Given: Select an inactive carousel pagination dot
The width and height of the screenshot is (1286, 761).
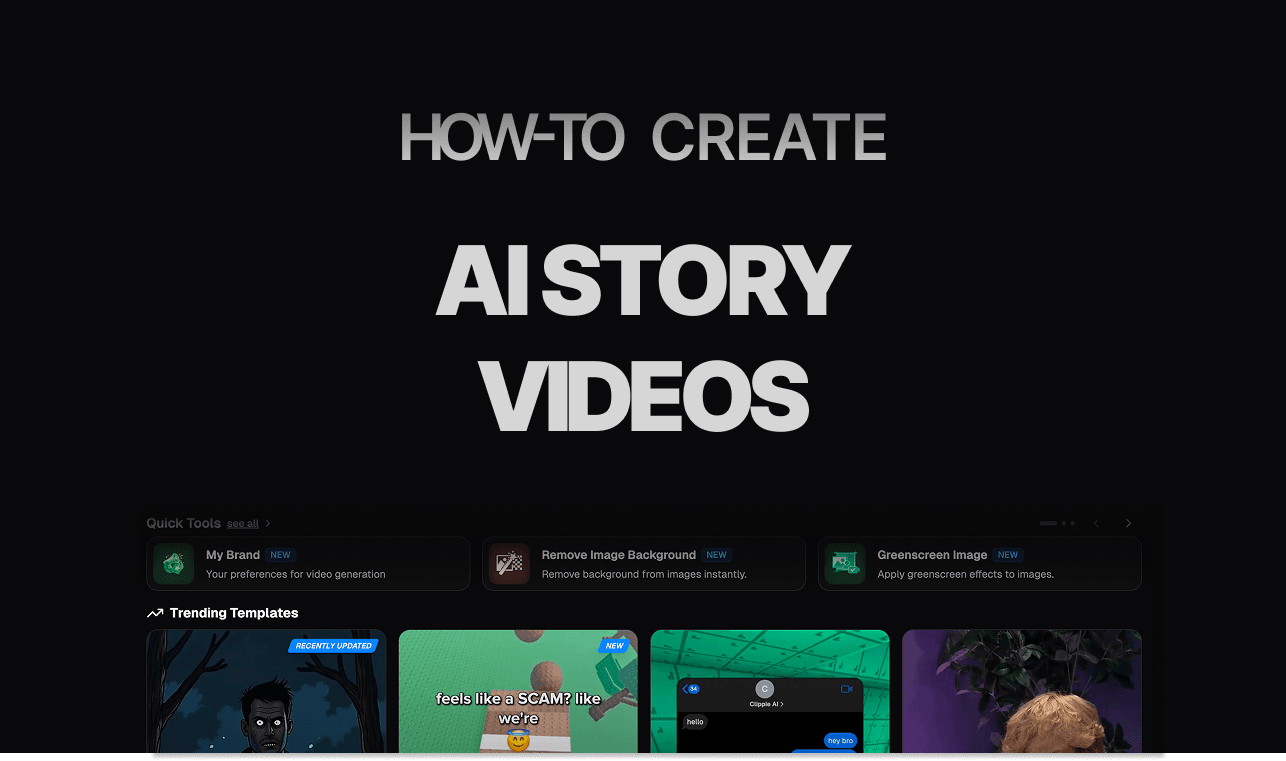Looking at the screenshot, I should pyautogui.click(x=1064, y=523).
